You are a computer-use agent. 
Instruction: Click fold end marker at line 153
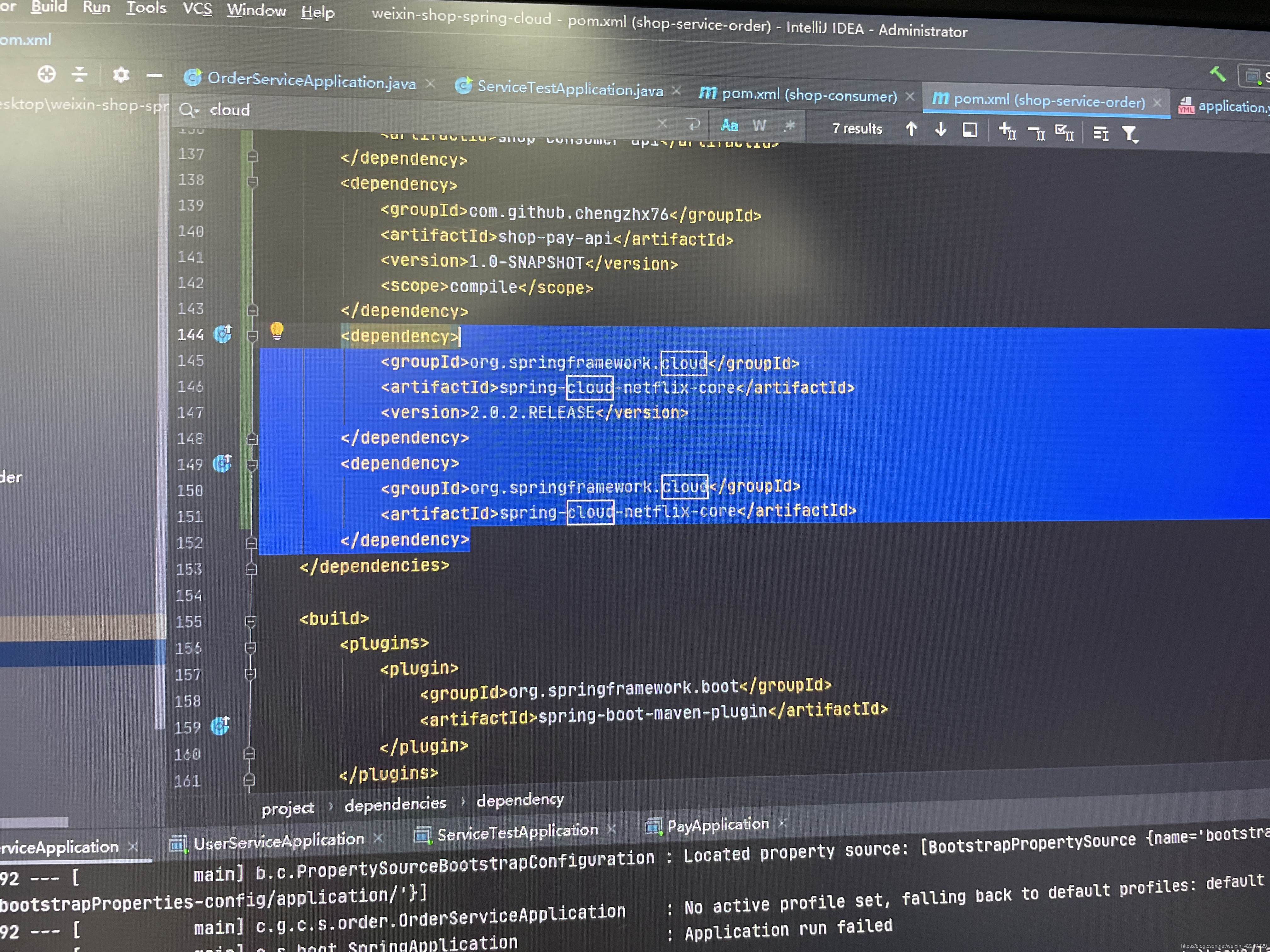(251, 569)
